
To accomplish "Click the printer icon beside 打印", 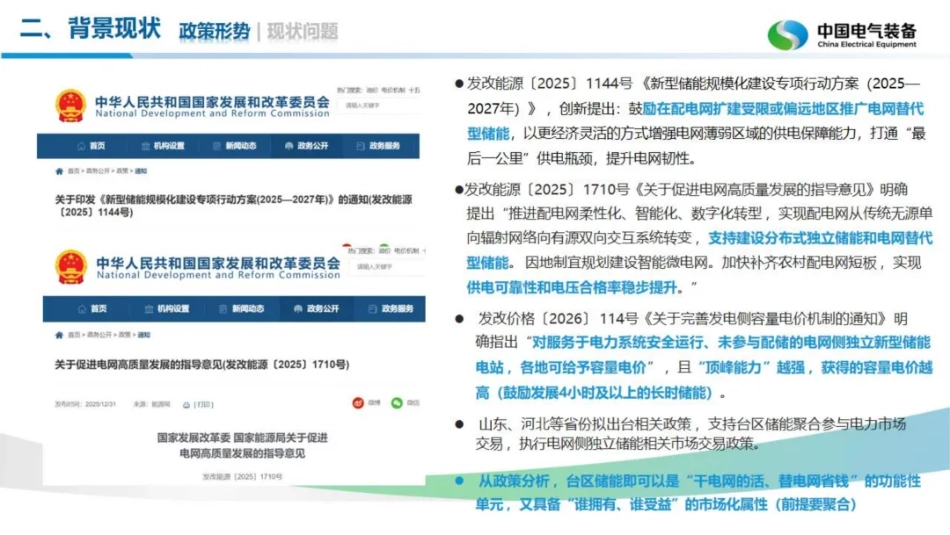I will pyautogui.click(x=186, y=405).
